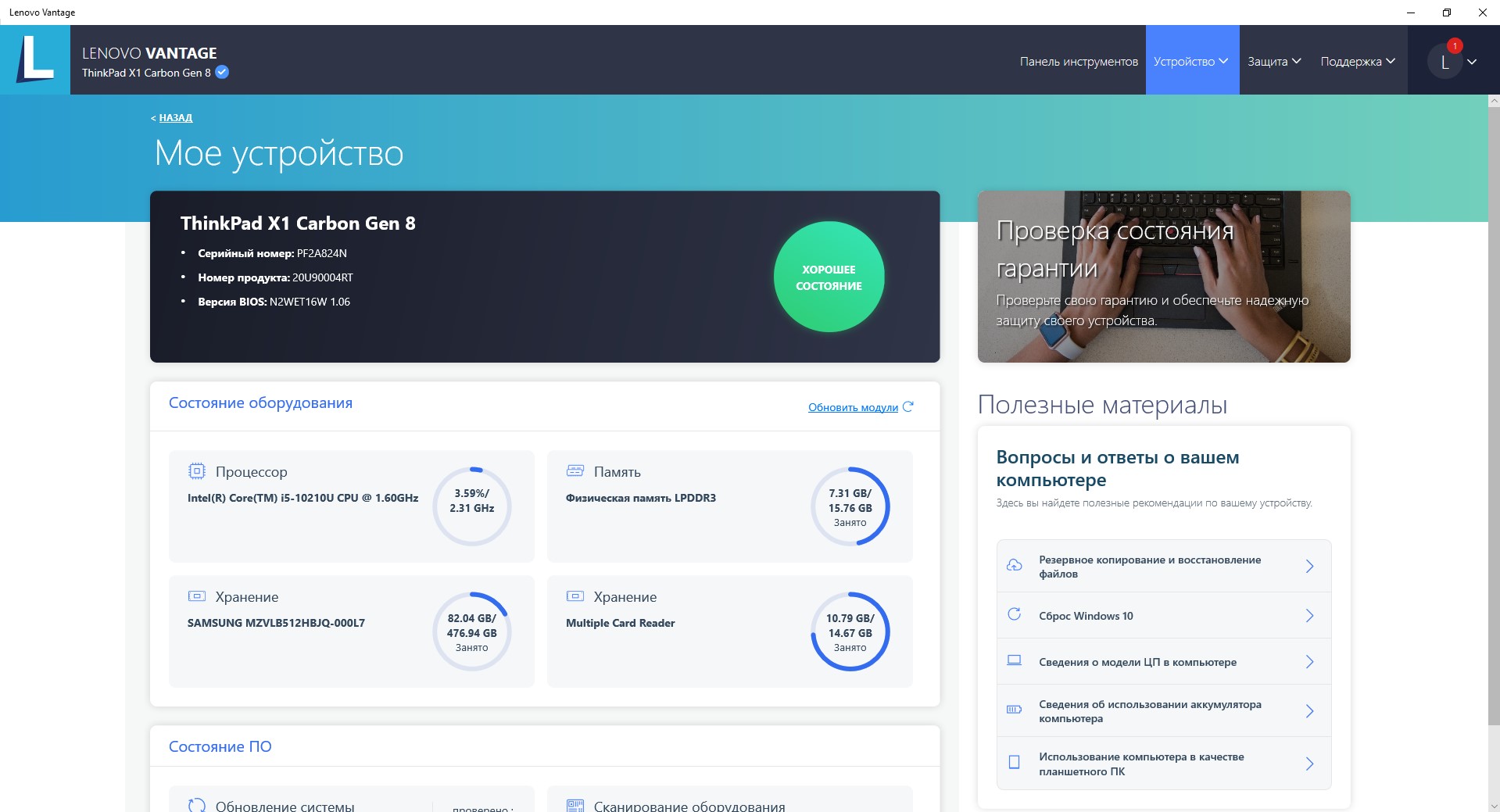The image size is (1500, 812).
Task: Open Сброс Windows 10 item
Action: tap(1164, 616)
